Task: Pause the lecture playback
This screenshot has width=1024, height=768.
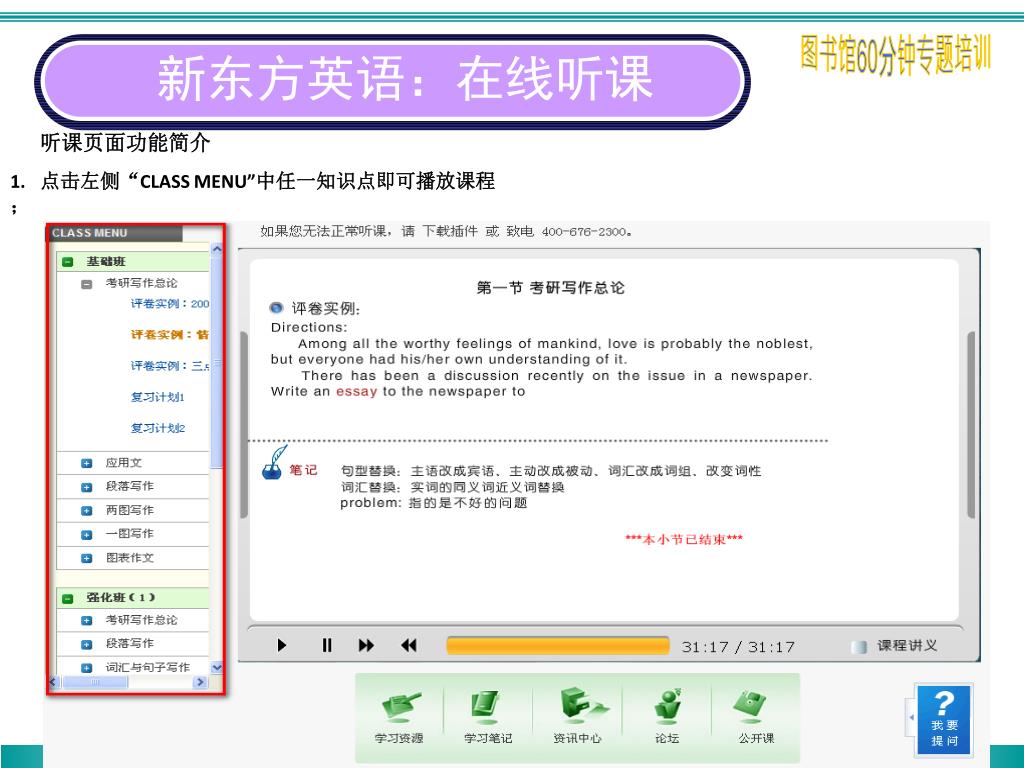Action: tap(327, 645)
